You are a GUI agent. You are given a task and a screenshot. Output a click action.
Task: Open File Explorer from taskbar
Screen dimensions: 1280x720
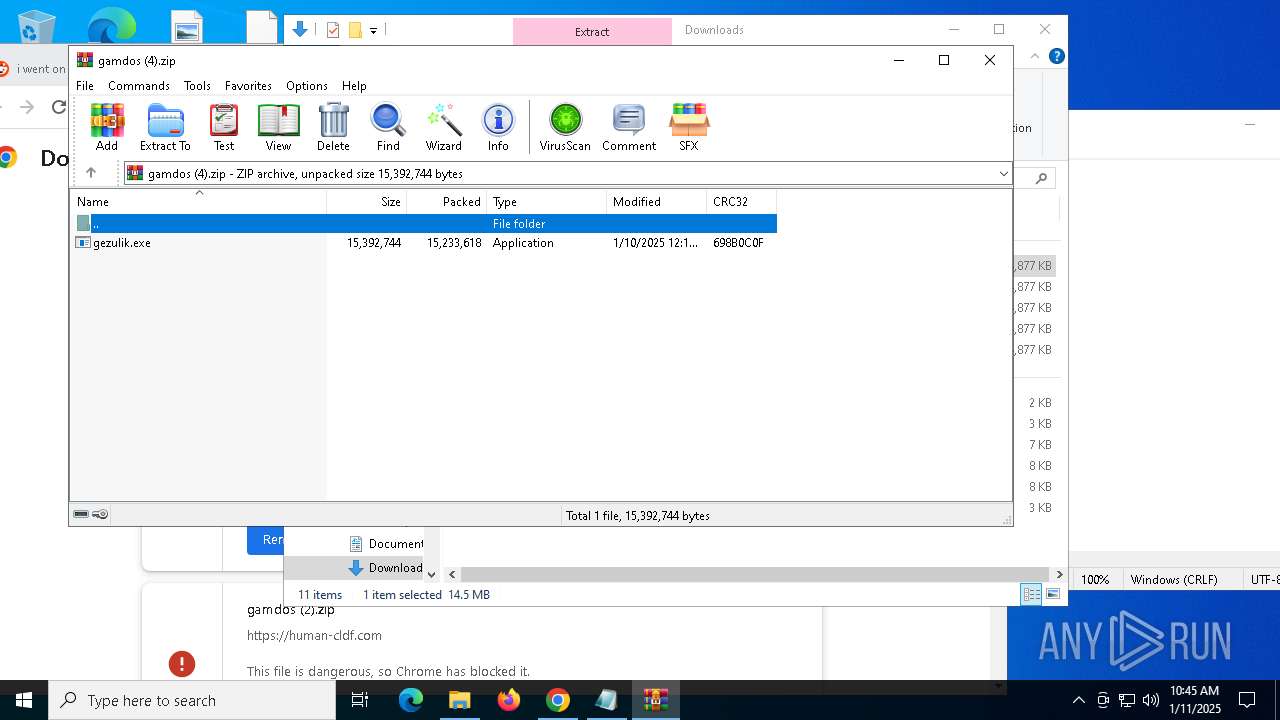tap(460, 700)
